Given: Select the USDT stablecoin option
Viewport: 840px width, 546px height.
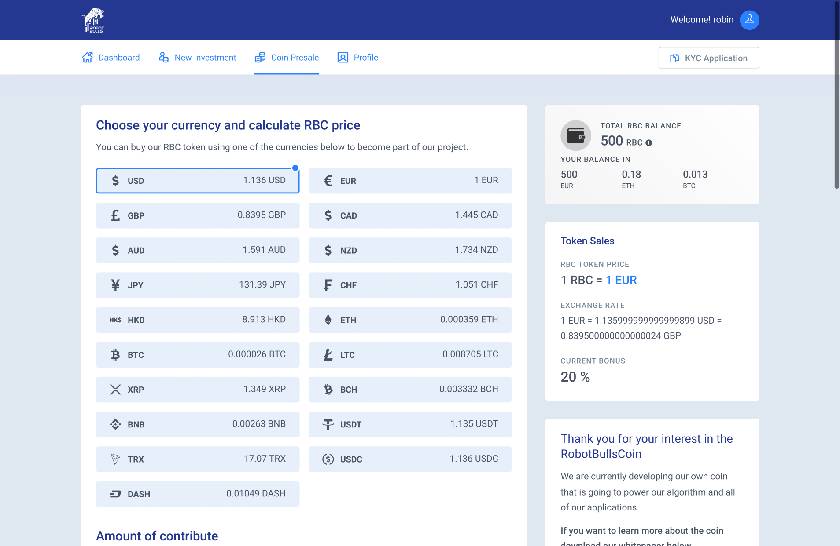Looking at the screenshot, I should (x=410, y=424).
